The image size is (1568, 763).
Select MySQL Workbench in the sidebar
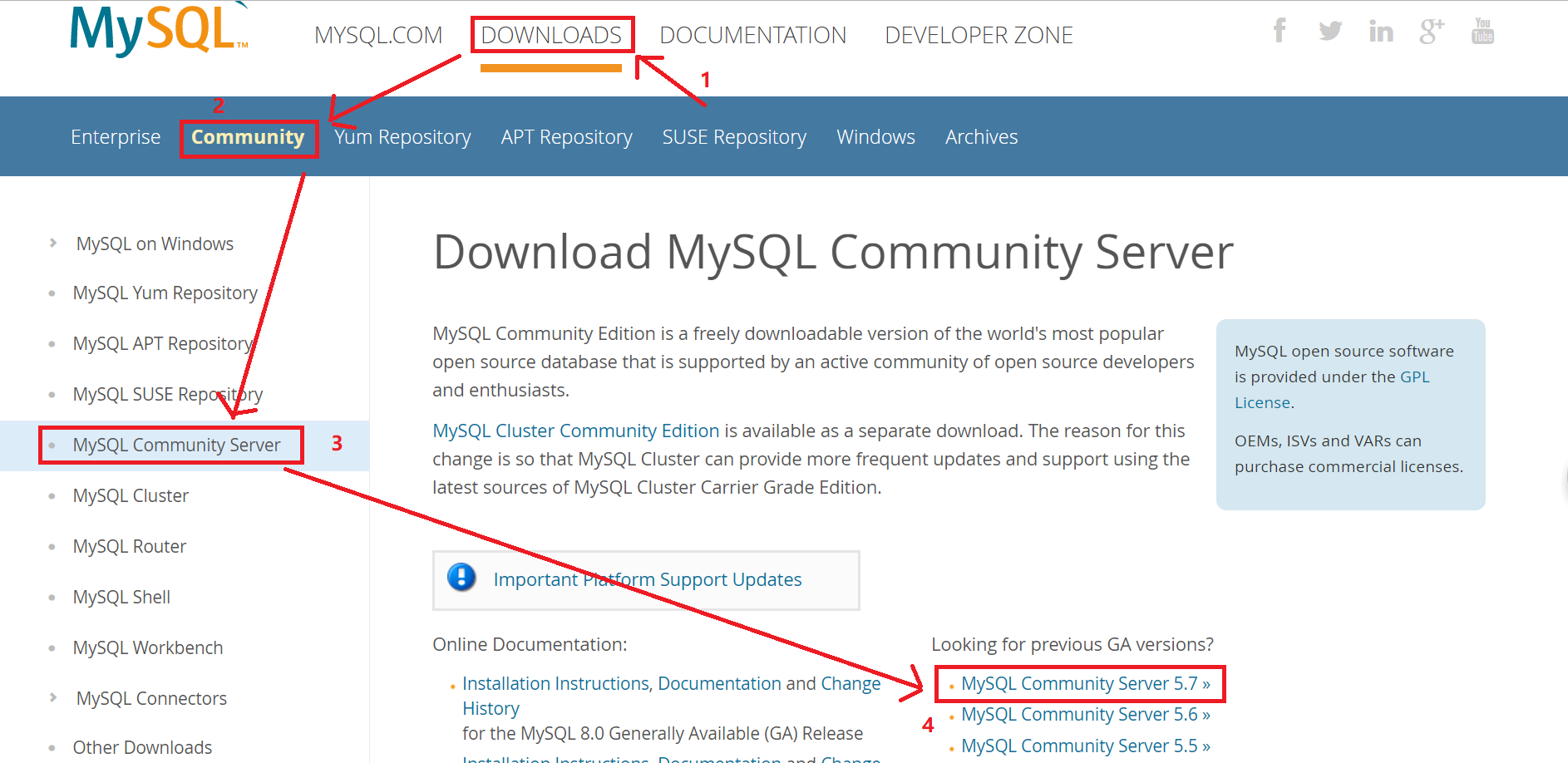tap(147, 647)
